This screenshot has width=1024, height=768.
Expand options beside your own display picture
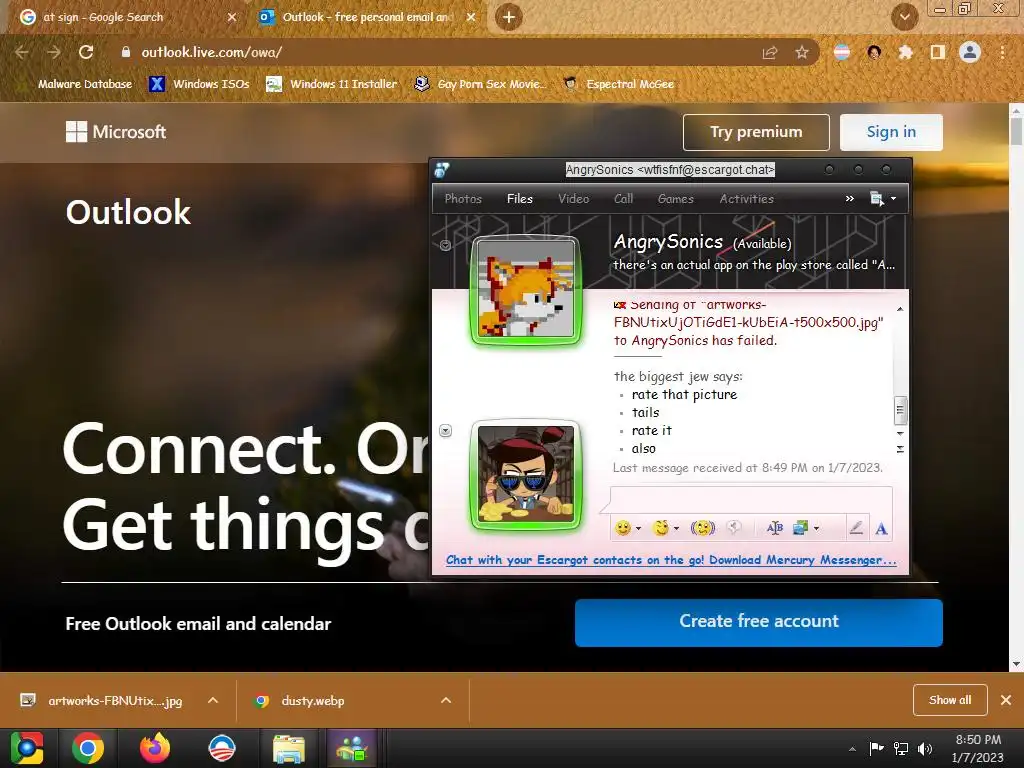(445, 430)
